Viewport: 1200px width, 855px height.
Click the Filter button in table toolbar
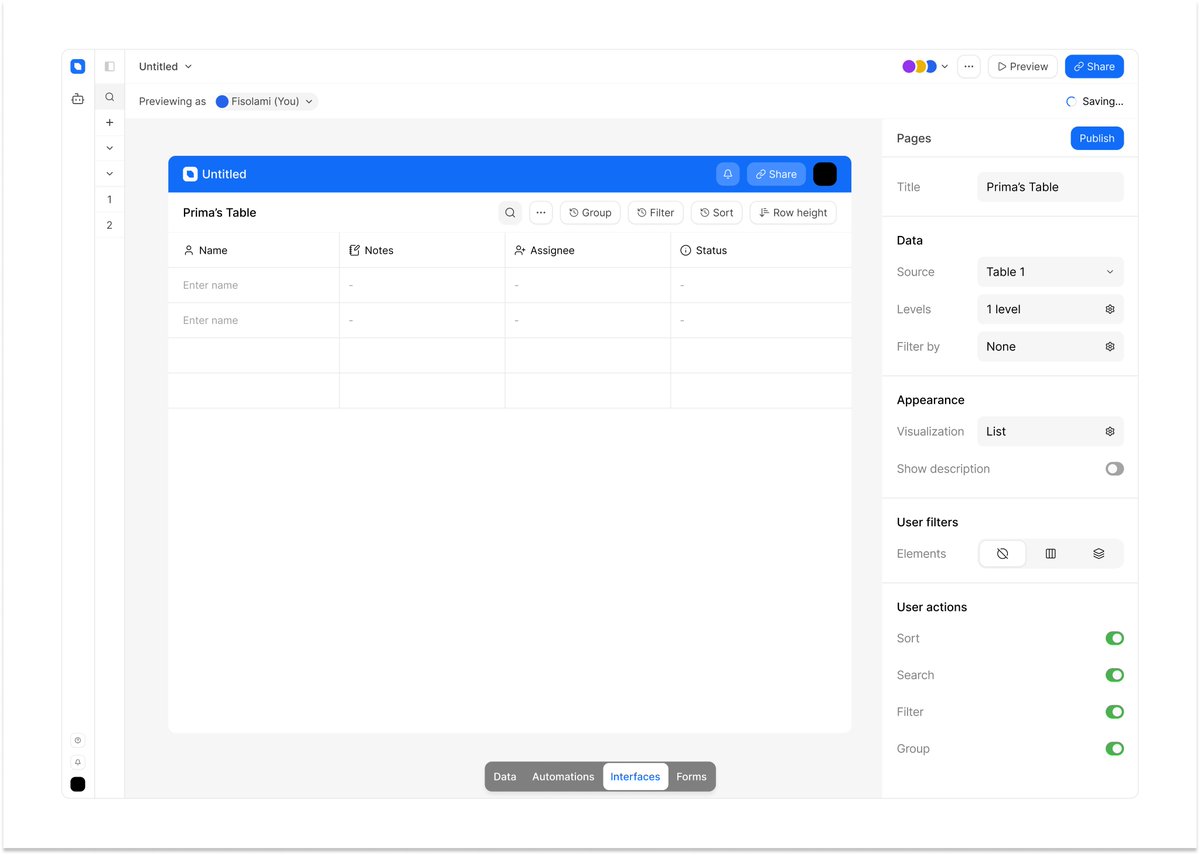pos(656,213)
